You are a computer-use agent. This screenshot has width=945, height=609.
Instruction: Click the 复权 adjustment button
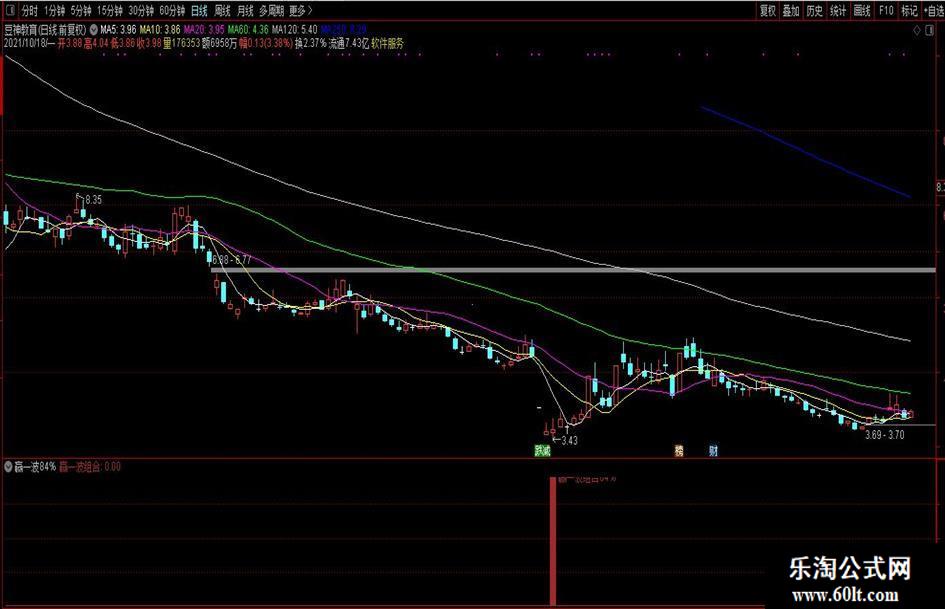pos(768,11)
